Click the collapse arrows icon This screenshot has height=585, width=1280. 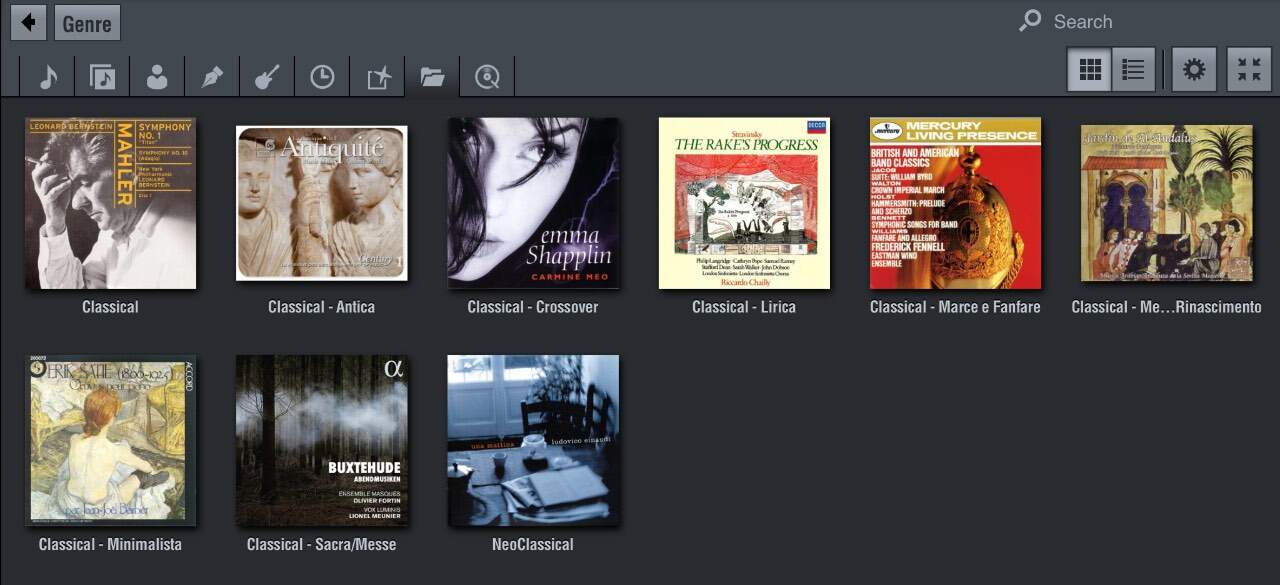tap(1249, 70)
